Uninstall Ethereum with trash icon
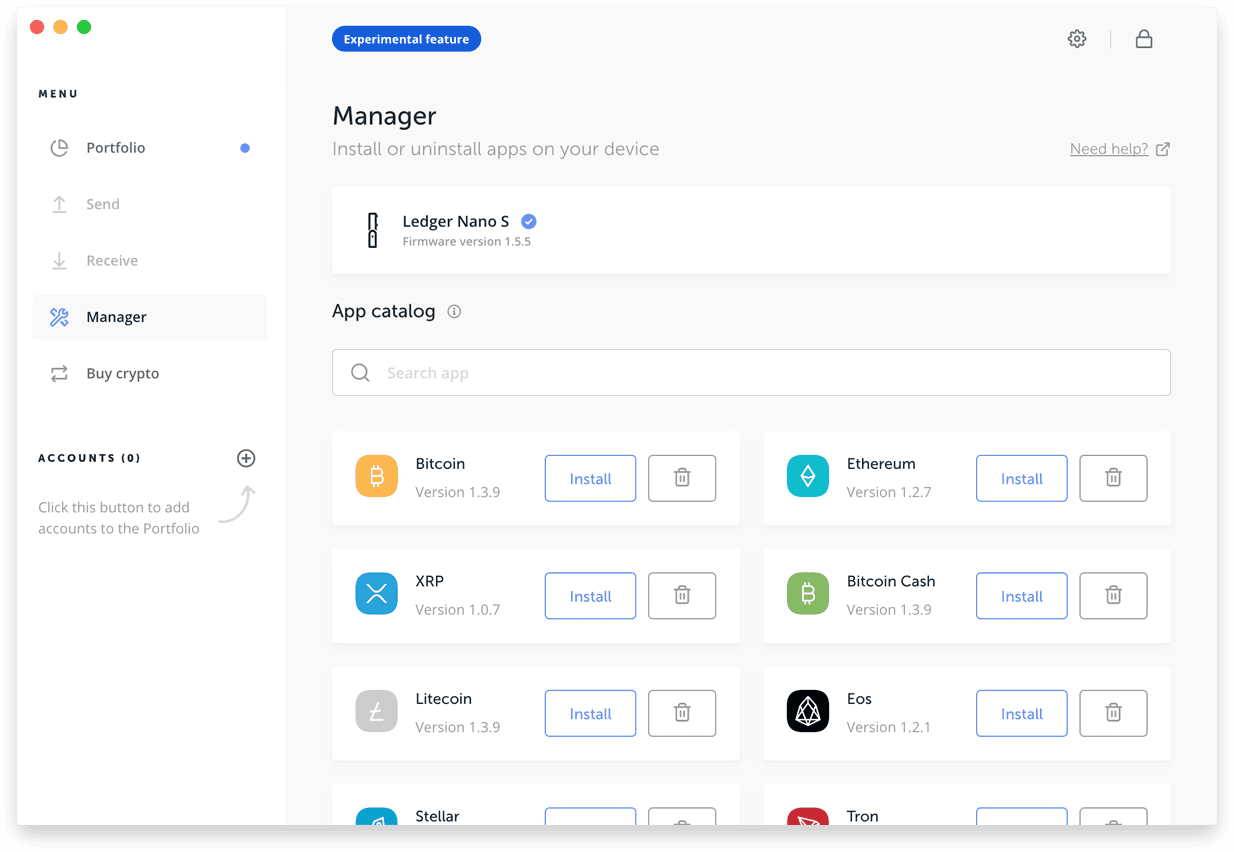 click(x=1113, y=478)
